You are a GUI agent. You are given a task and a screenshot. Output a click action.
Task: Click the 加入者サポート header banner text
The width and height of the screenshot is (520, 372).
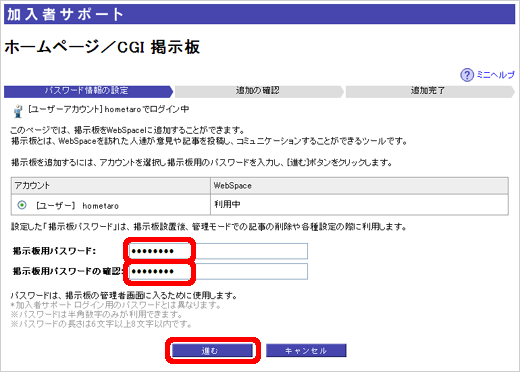tap(65, 15)
